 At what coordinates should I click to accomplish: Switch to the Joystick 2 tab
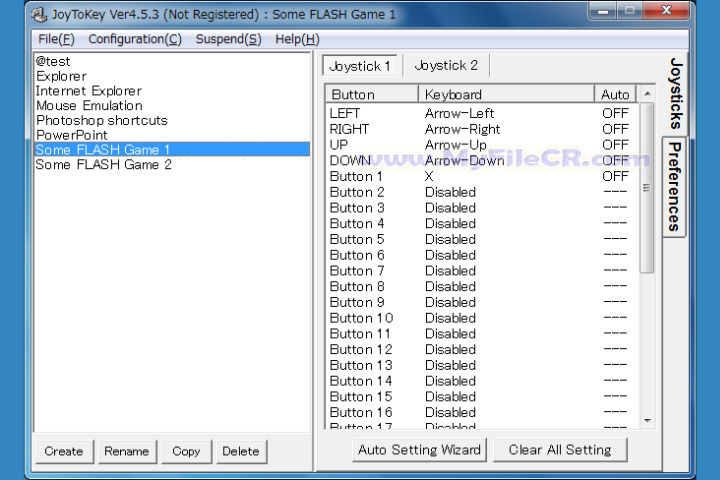[446, 66]
